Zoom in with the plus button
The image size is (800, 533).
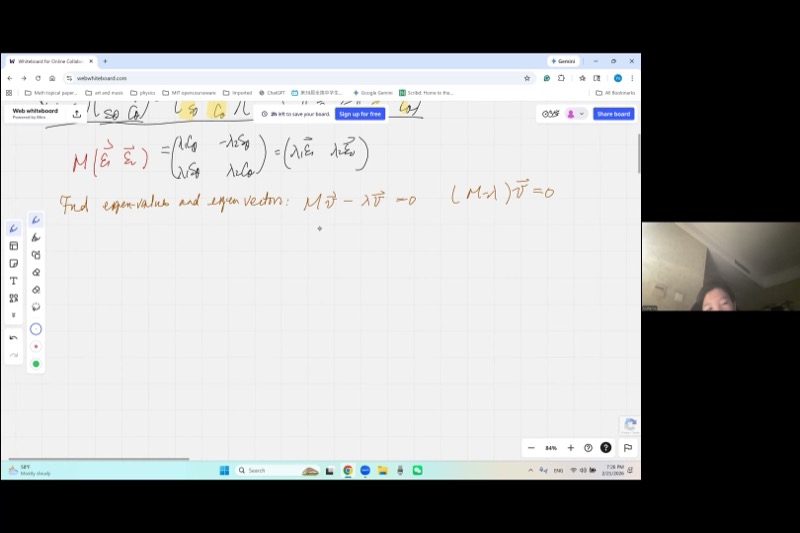click(x=571, y=448)
